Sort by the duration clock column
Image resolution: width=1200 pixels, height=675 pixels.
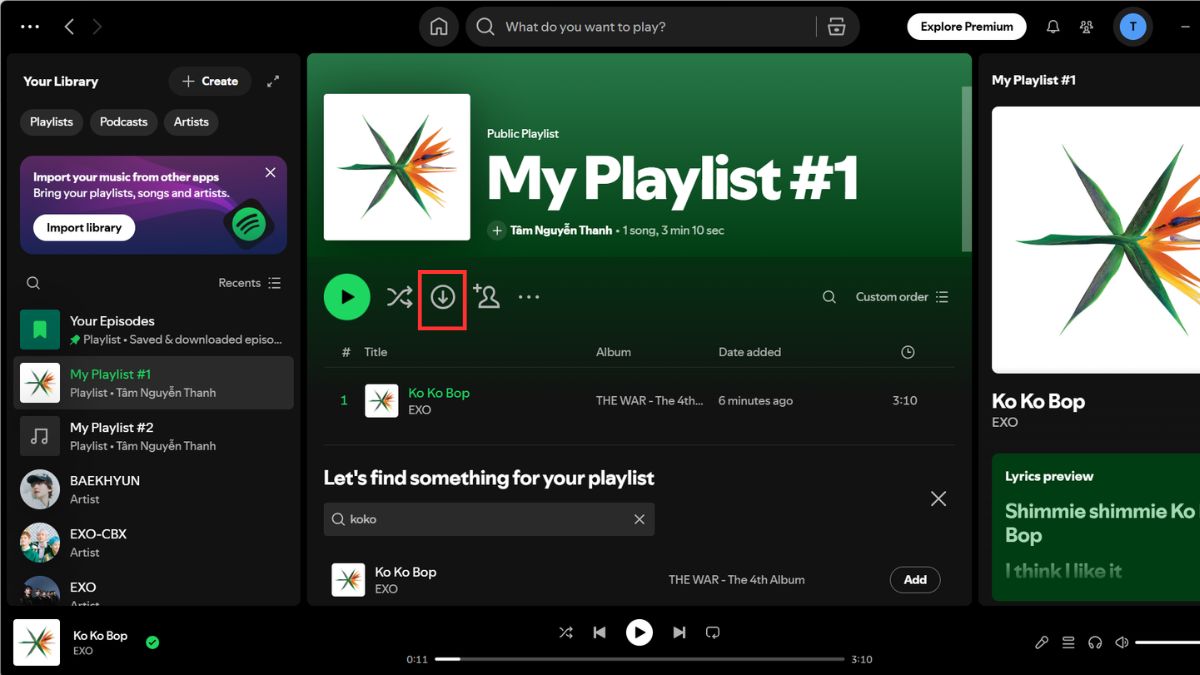tap(908, 352)
